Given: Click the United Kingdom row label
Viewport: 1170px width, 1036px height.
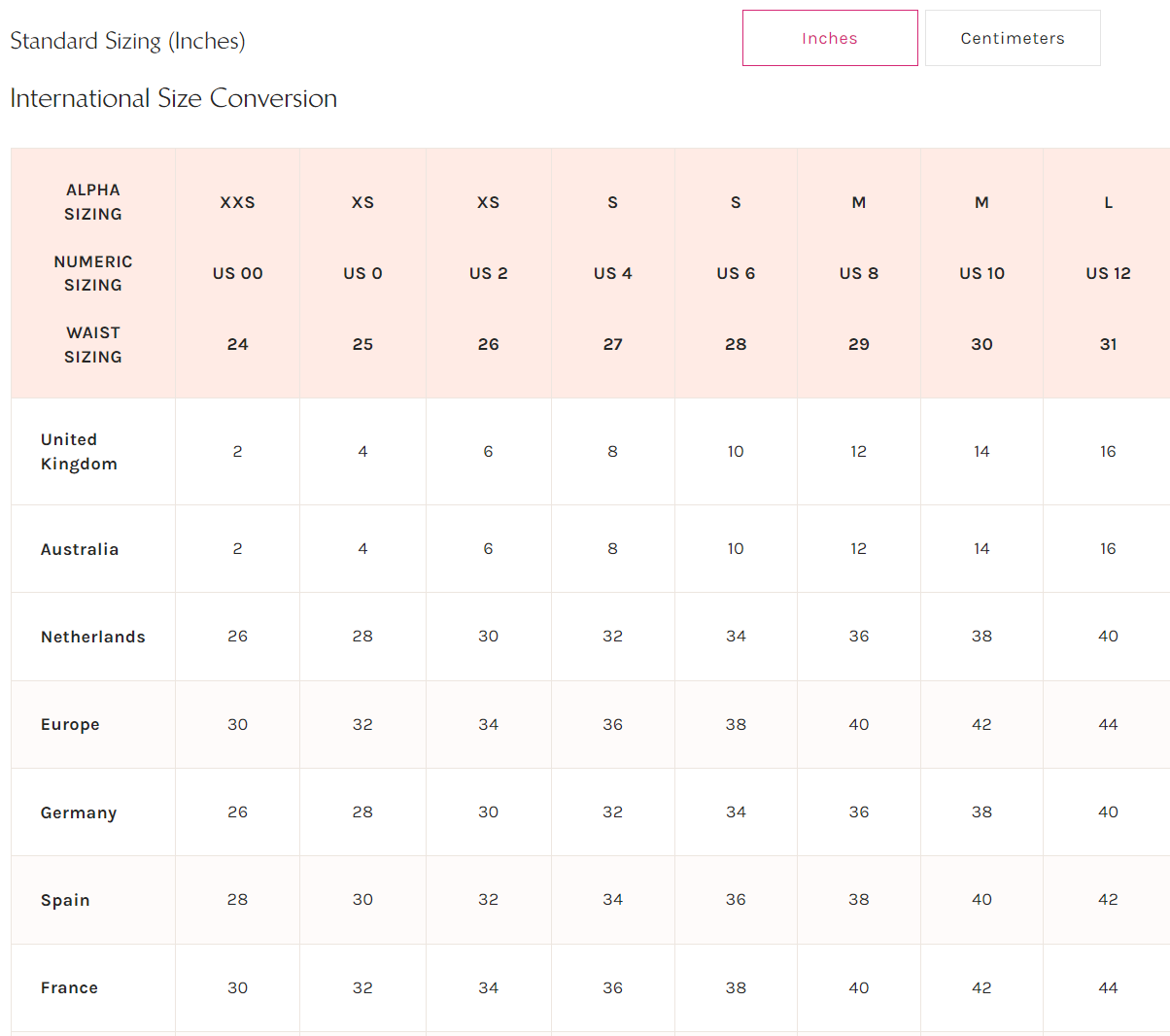Looking at the screenshot, I should (x=79, y=452).
